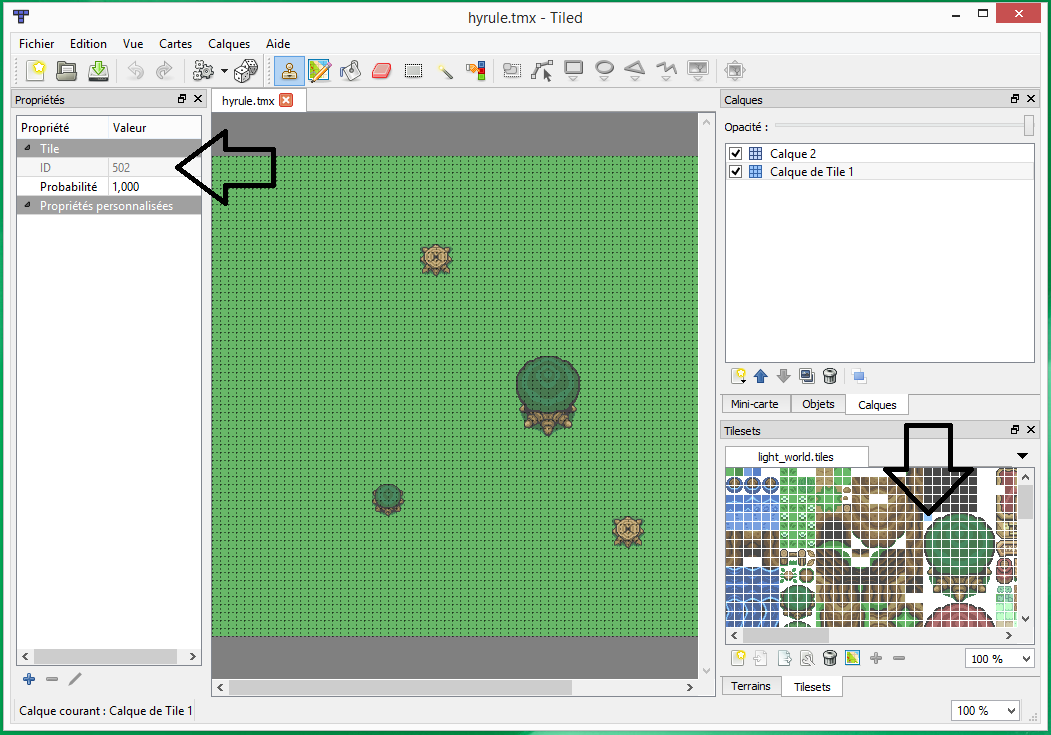Select the Insert Polyline tool

click(666, 70)
